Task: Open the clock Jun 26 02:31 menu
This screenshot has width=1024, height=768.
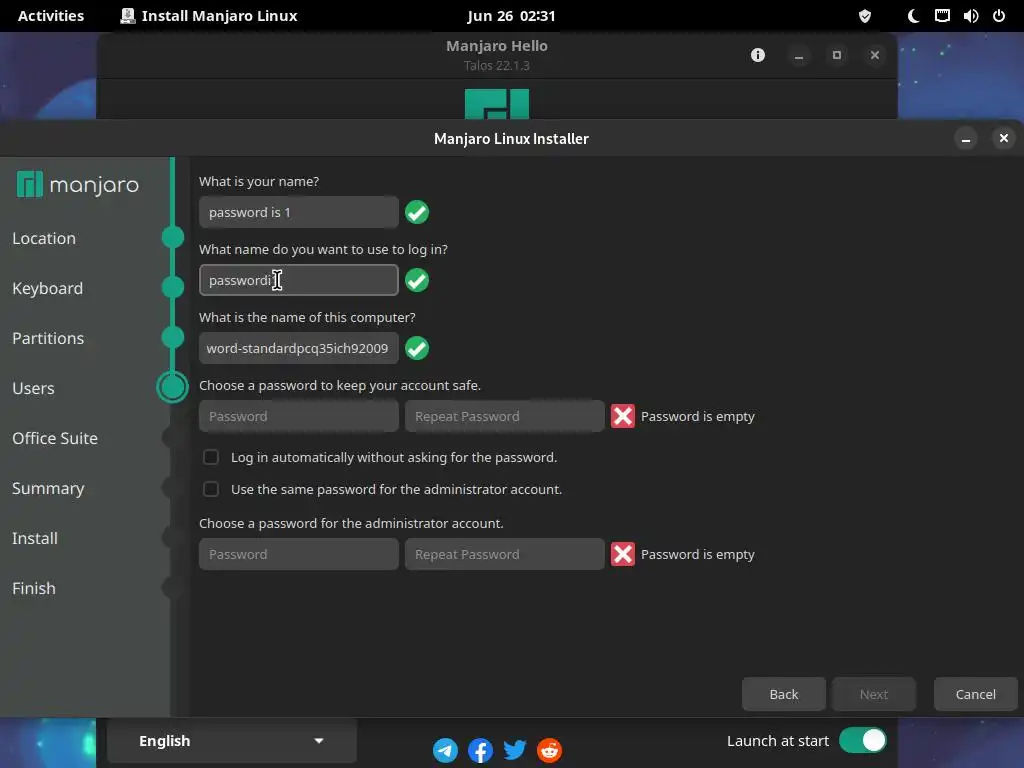Action: pos(511,16)
